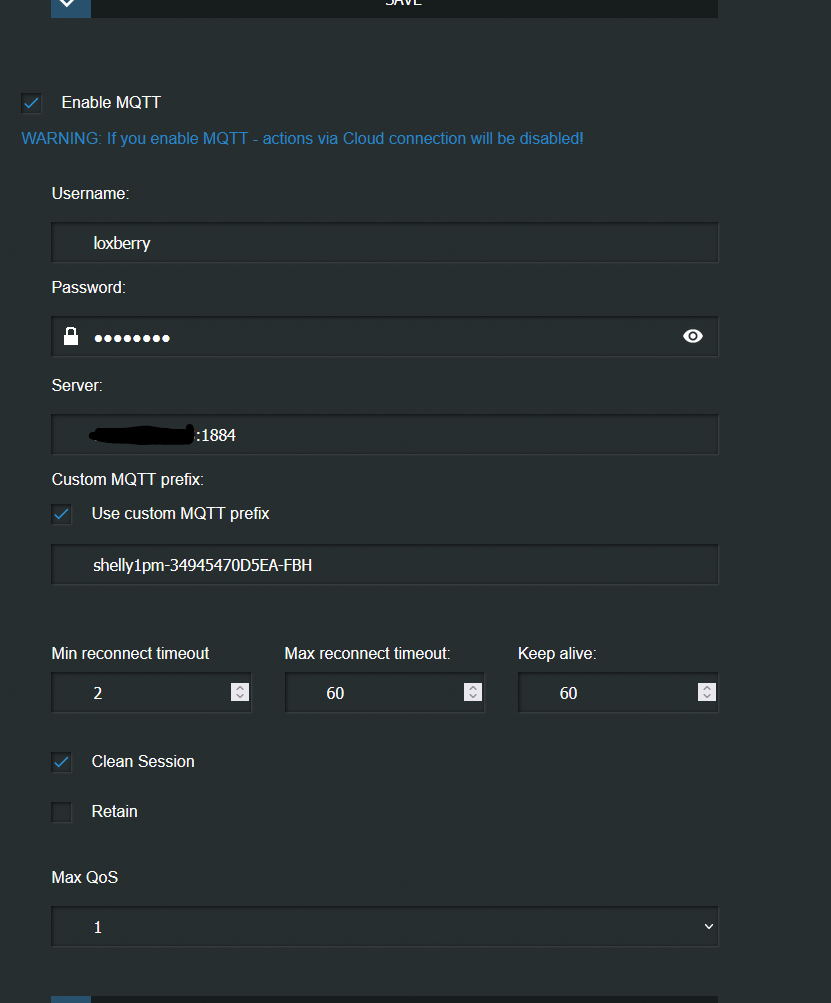Viewport: 831px width, 1003px height.
Task: Click the chevron icon beside the SAVE bar
Action: click(x=70, y=5)
